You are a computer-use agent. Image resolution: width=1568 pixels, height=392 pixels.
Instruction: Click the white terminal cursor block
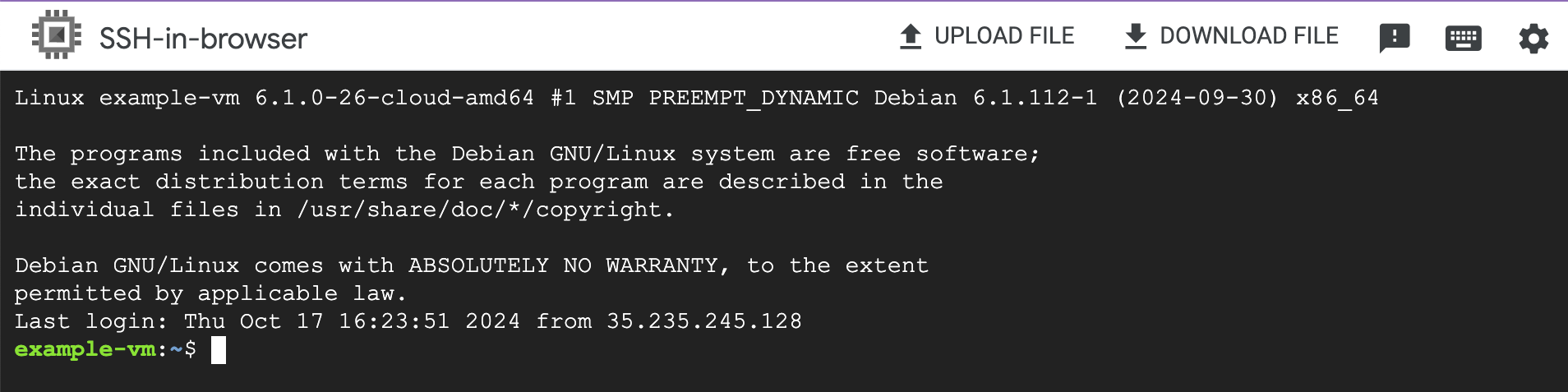tap(219, 350)
